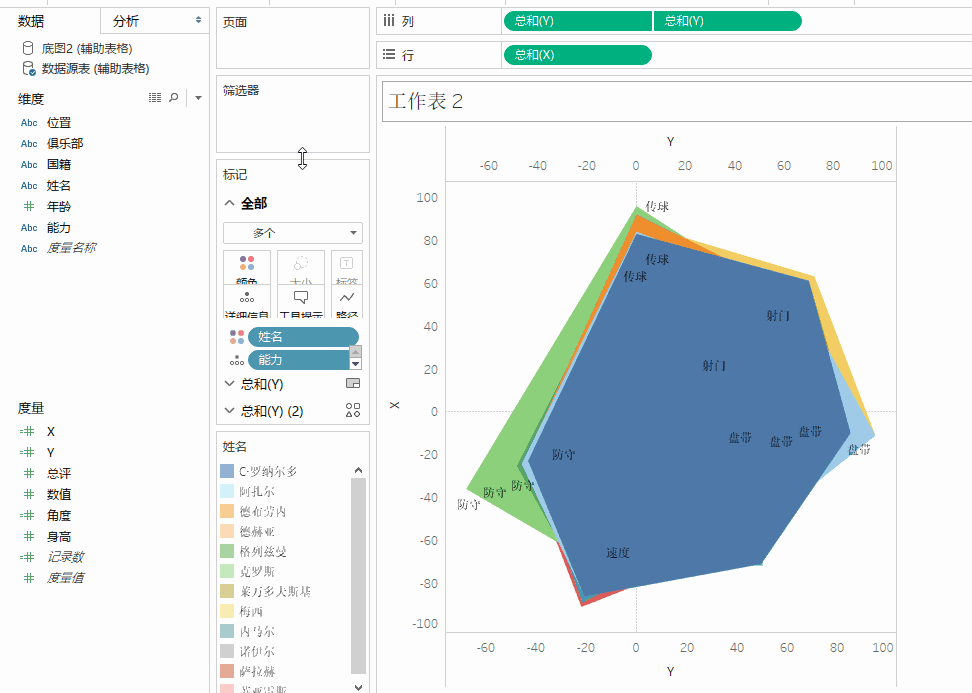Open the 多个 marks type dropdown
This screenshot has height=693, width=972.
click(x=292, y=232)
